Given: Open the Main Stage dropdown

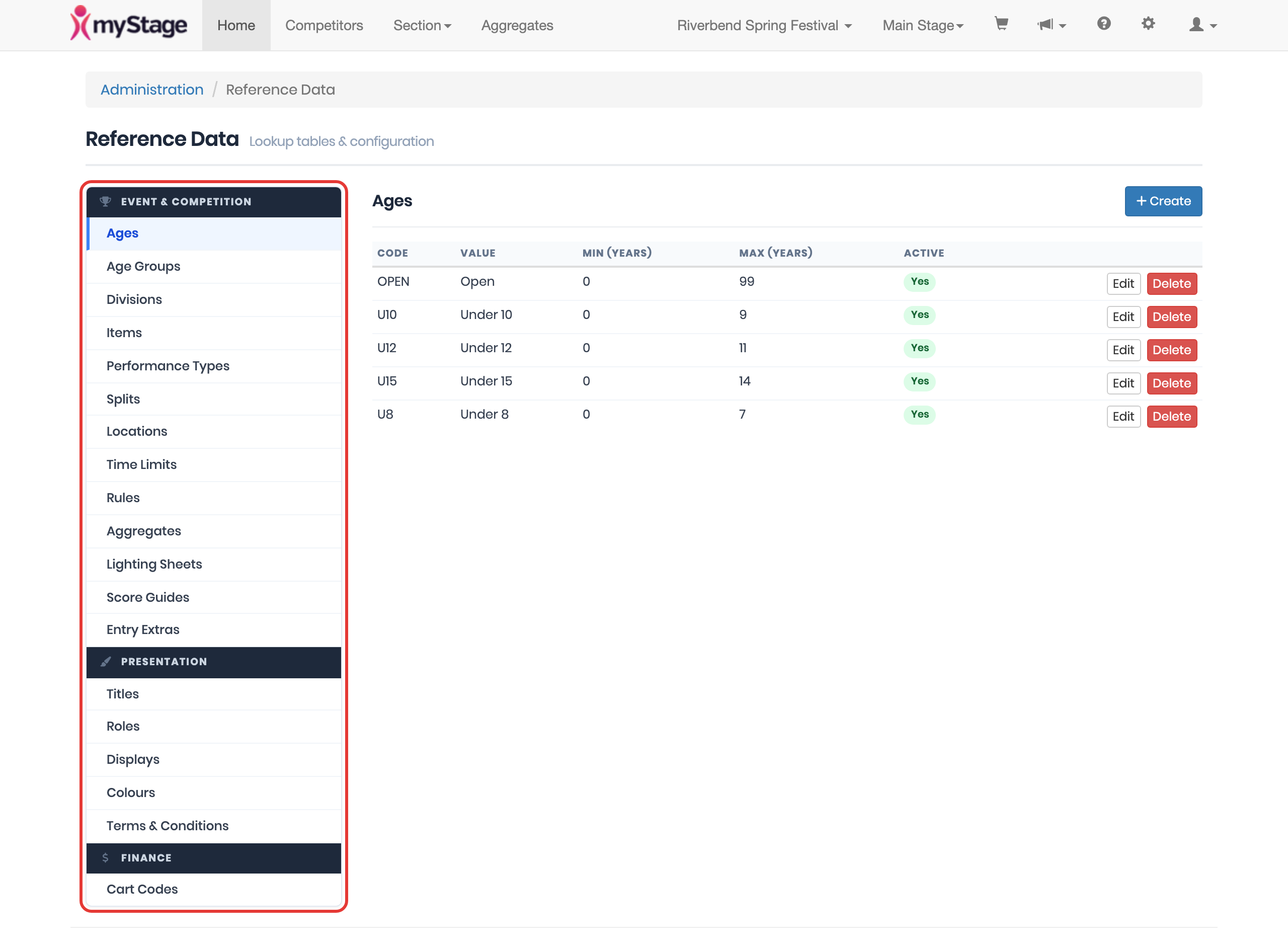Looking at the screenshot, I should [923, 25].
